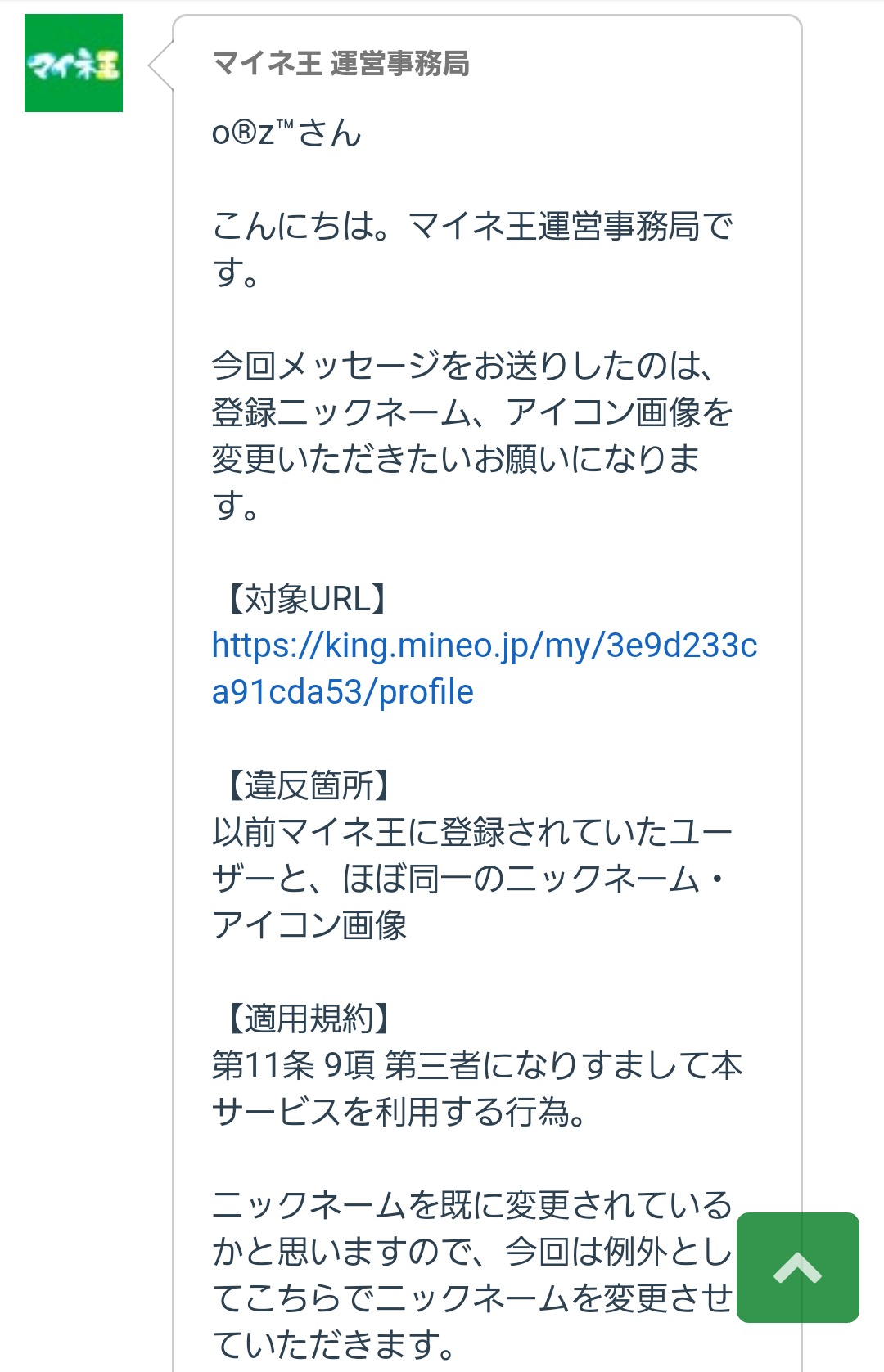Click the 登録ニックネーム、アイコン画像を line

[471, 412]
